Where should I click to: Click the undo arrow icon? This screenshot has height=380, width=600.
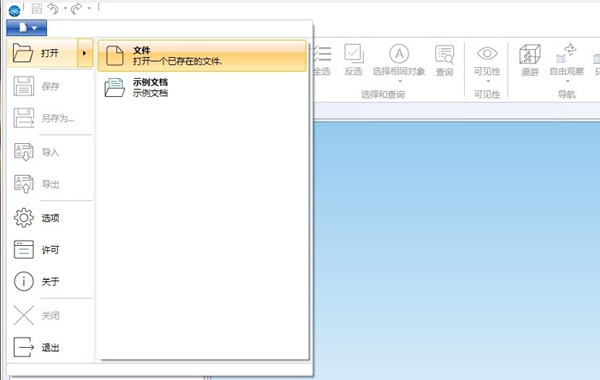[x=53, y=8]
